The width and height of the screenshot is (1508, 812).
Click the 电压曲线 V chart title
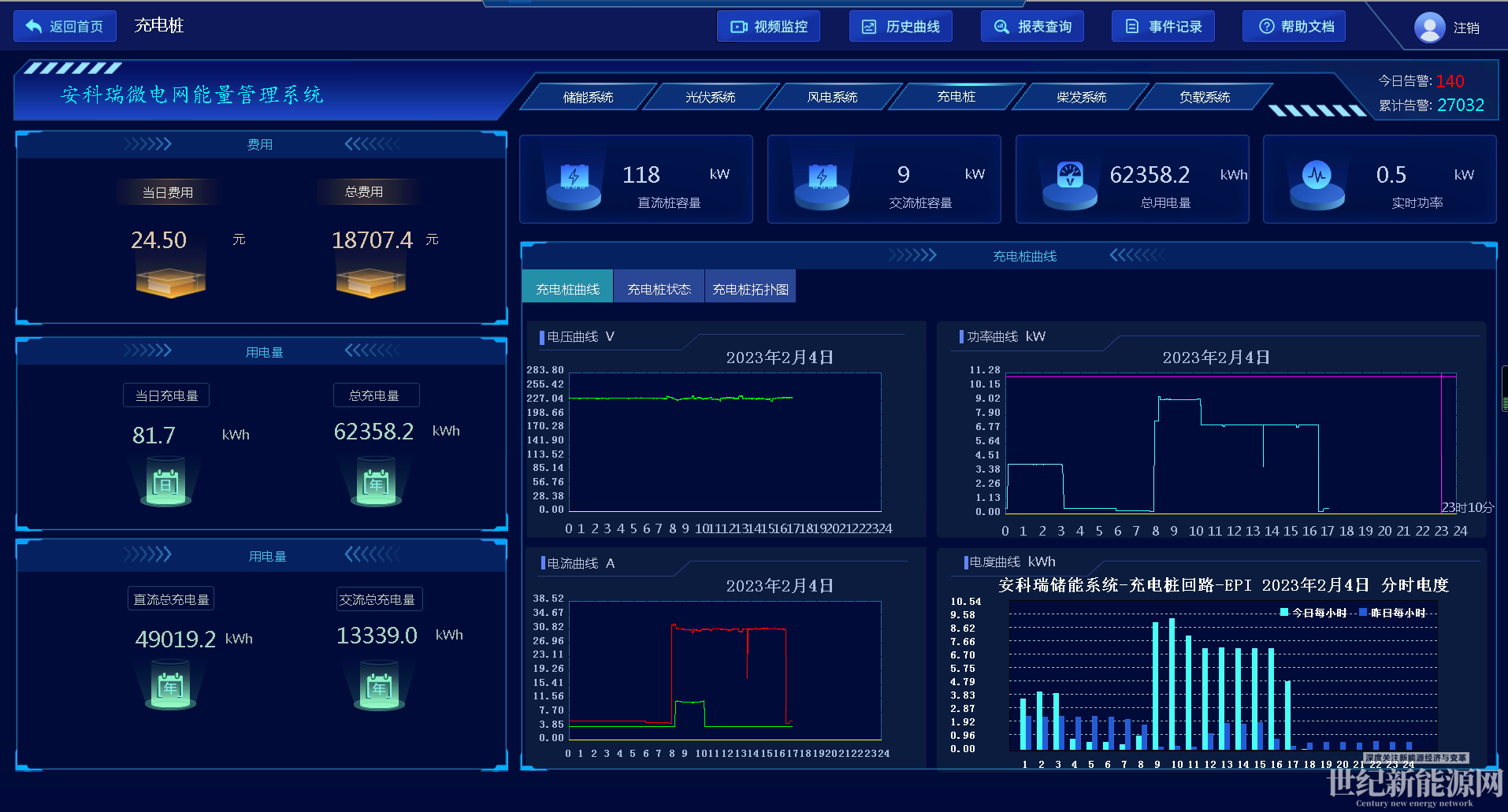coord(581,336)
